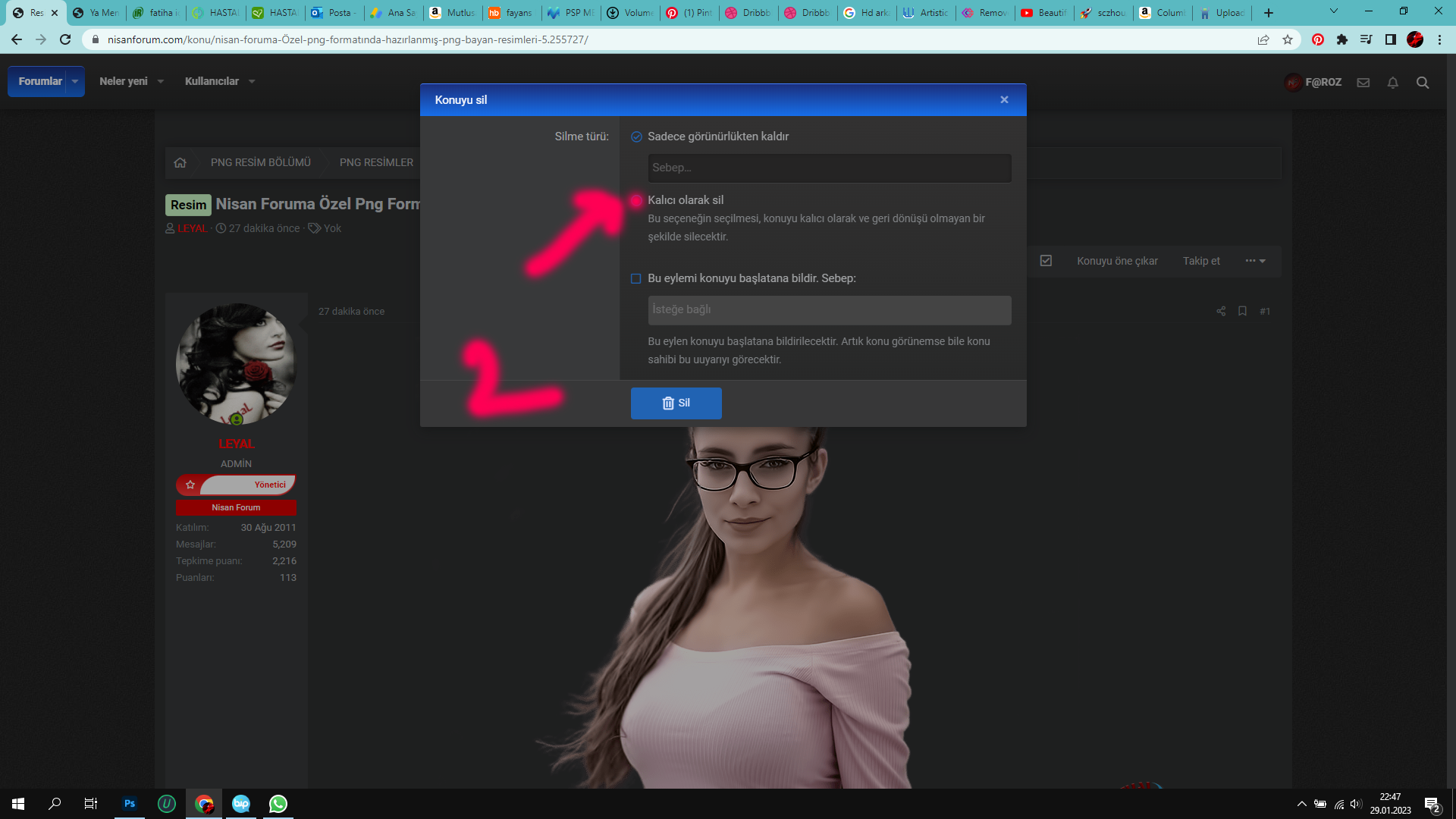Viewport: 1456px width, 819px height.
Task: Select 'Sadece görünürlükten kaldır' radio option
Action: point(636,137)
